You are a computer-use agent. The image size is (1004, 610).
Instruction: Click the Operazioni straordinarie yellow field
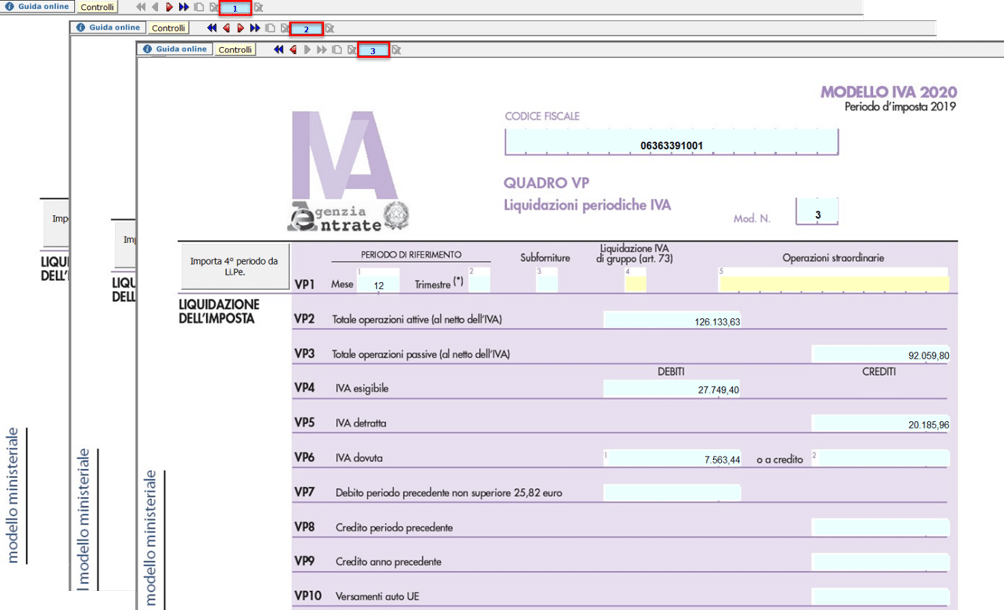[x=834, y=280]
